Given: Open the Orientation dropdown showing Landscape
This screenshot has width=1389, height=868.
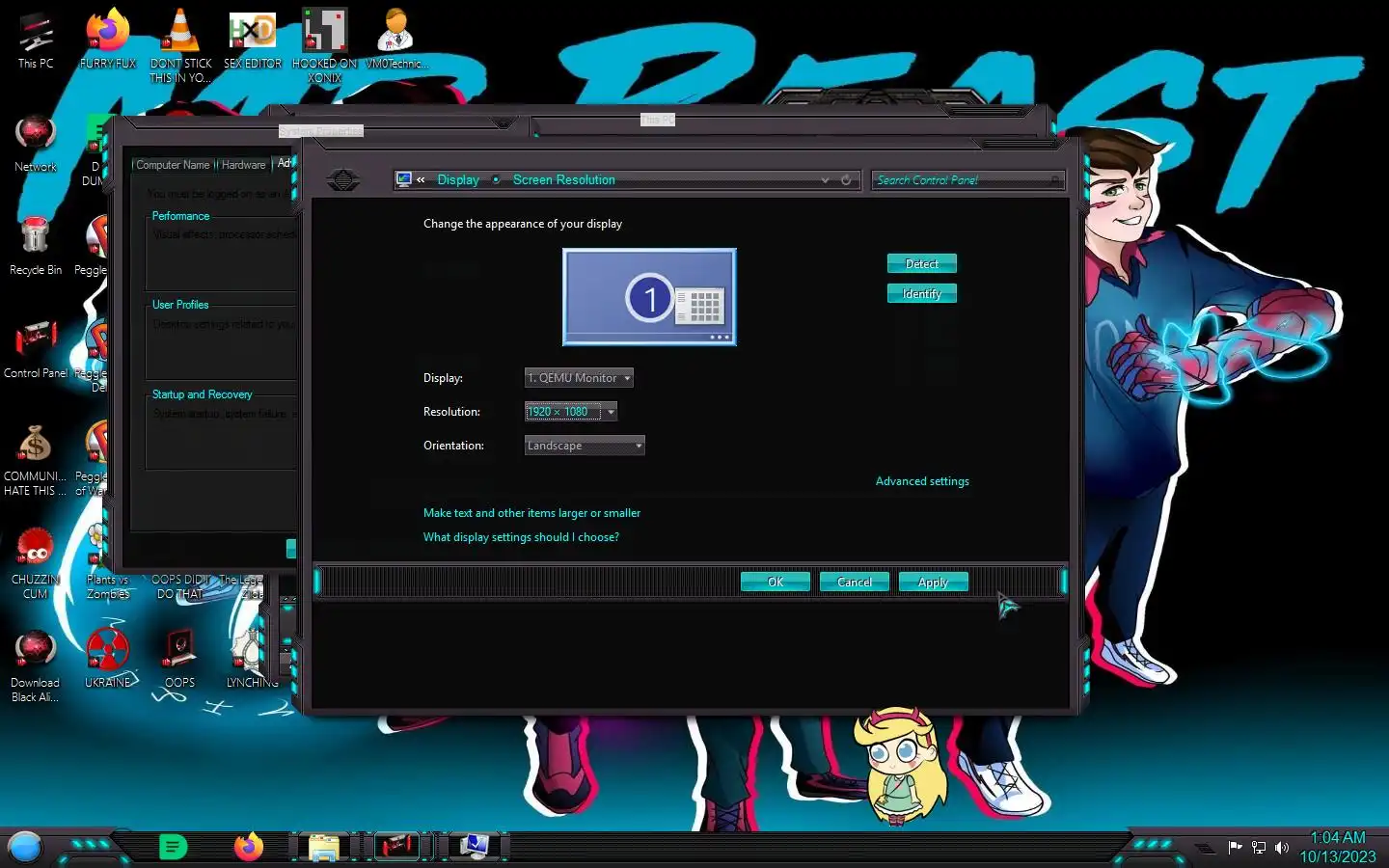Looking at the screenshot, I should coord(585,446).
